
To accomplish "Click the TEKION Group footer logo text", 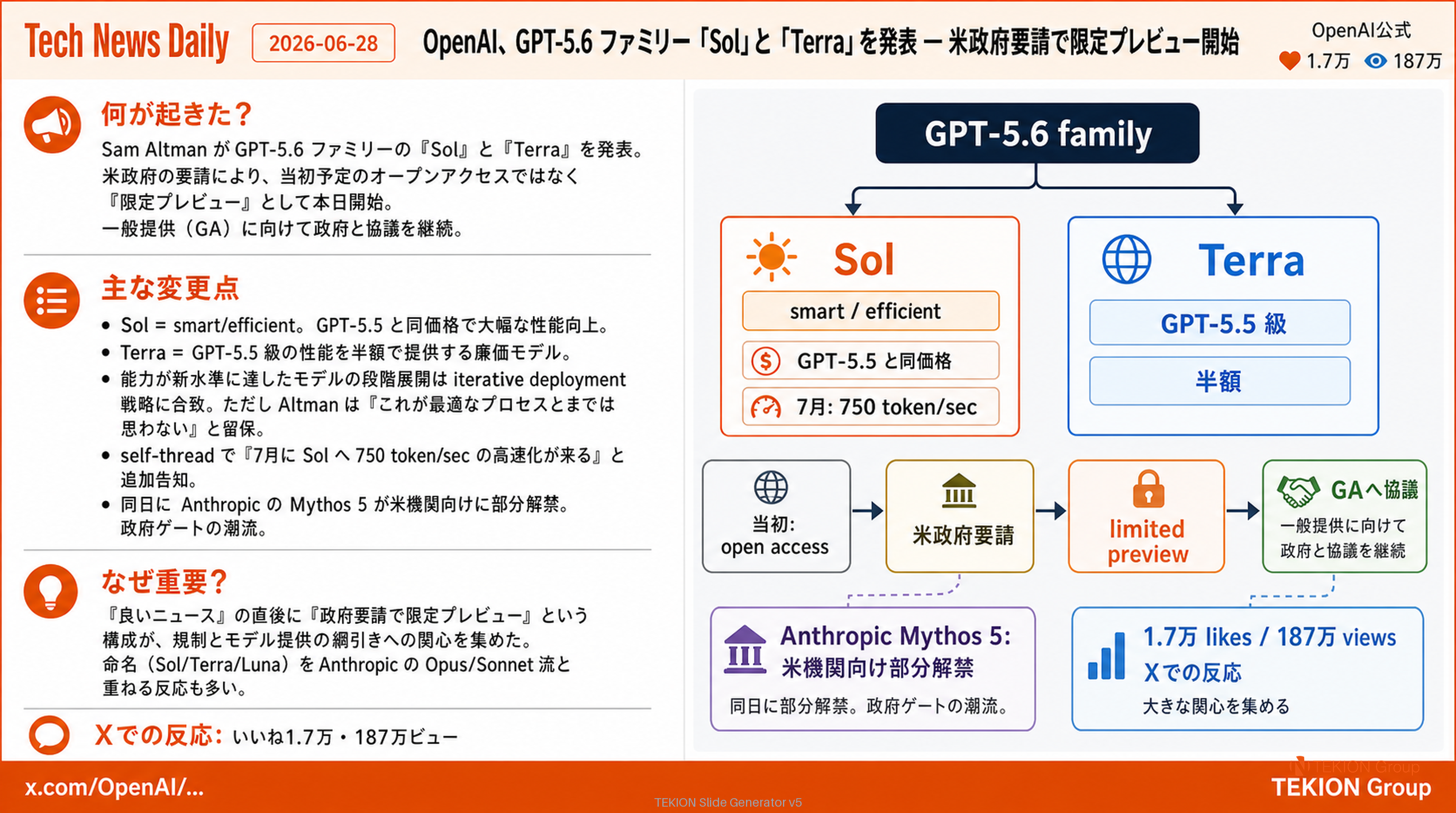I will pos(1351,788).
